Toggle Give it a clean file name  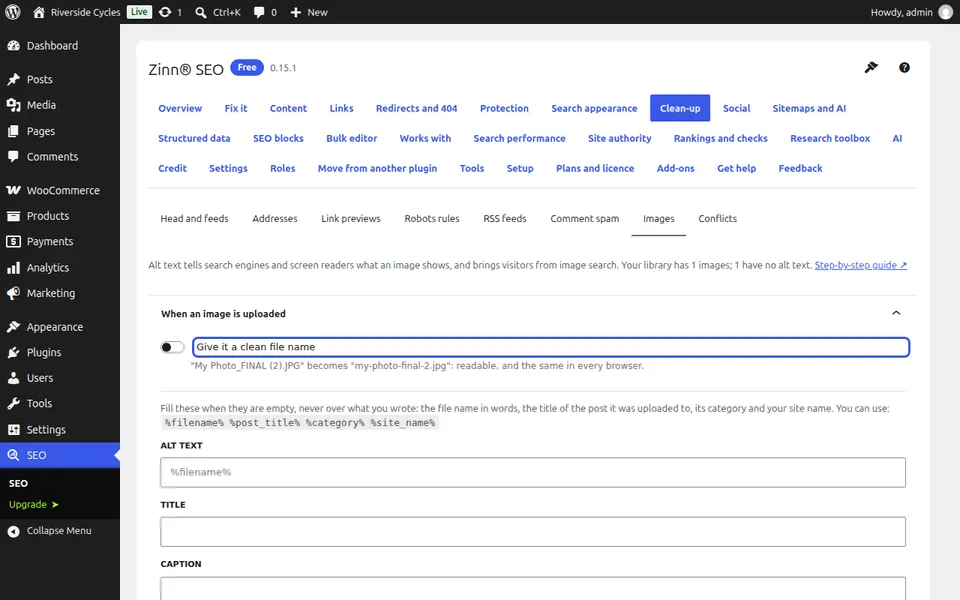point(172,347)
